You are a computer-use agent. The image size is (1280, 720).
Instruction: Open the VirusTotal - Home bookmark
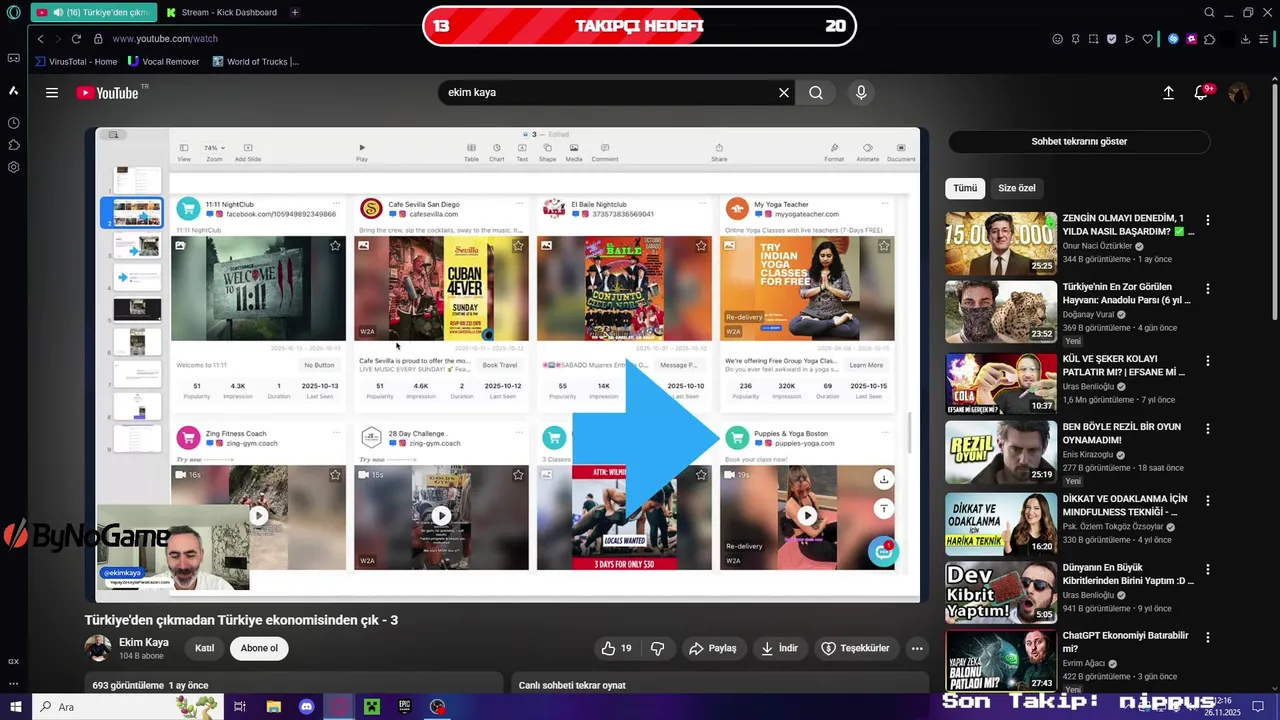point(76,61)
